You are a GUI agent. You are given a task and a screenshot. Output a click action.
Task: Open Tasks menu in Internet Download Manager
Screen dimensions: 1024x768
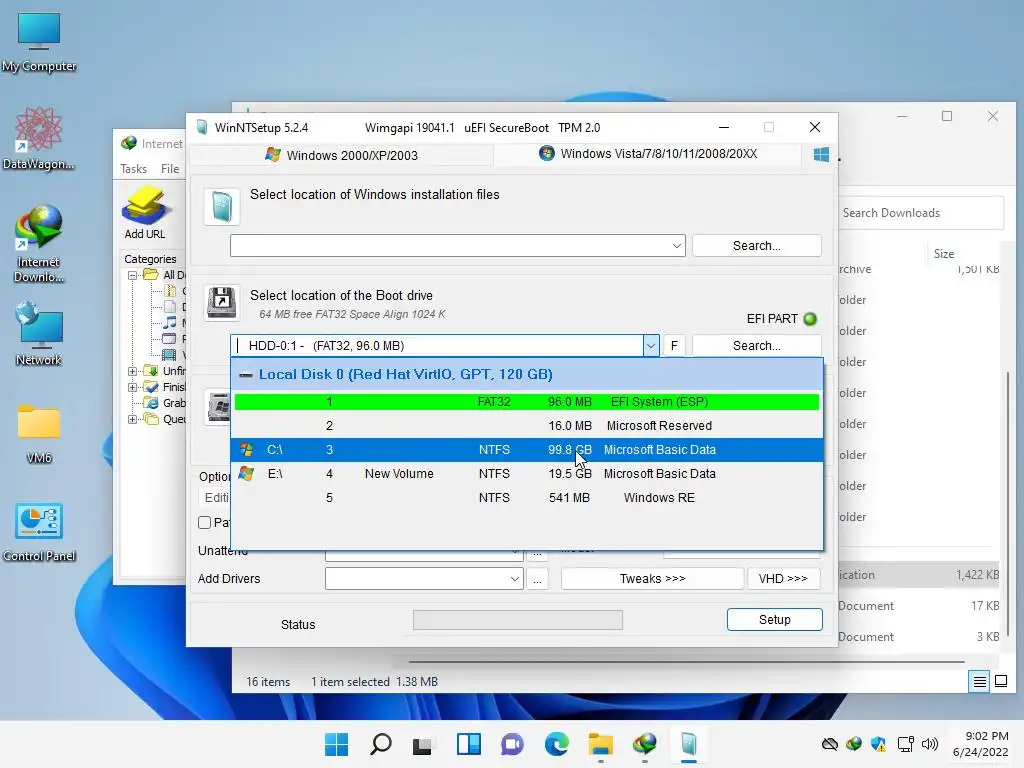[x=133, y=168]
